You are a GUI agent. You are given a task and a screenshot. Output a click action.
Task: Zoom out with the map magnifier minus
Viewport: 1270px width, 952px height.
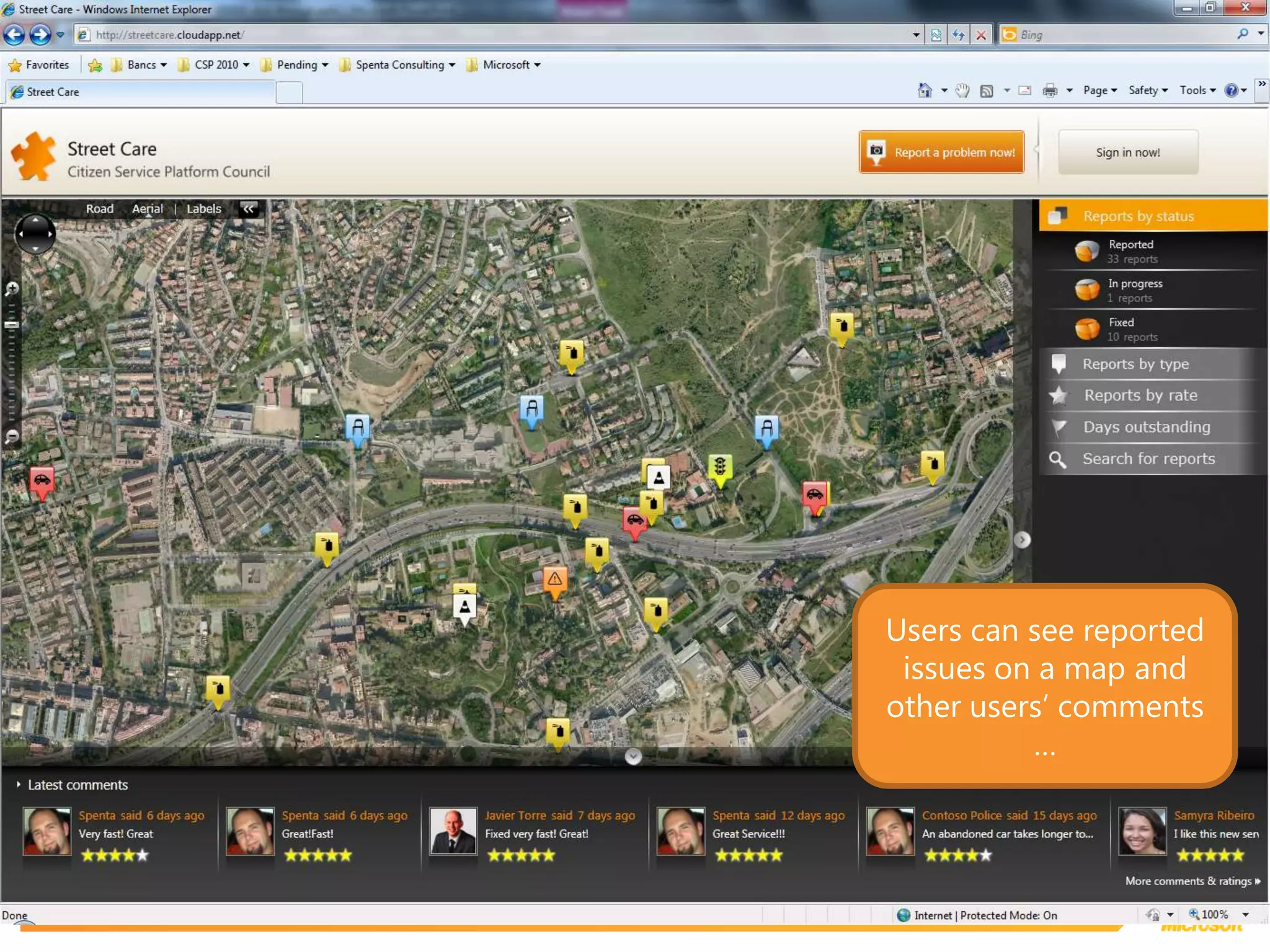coord(12,436)
